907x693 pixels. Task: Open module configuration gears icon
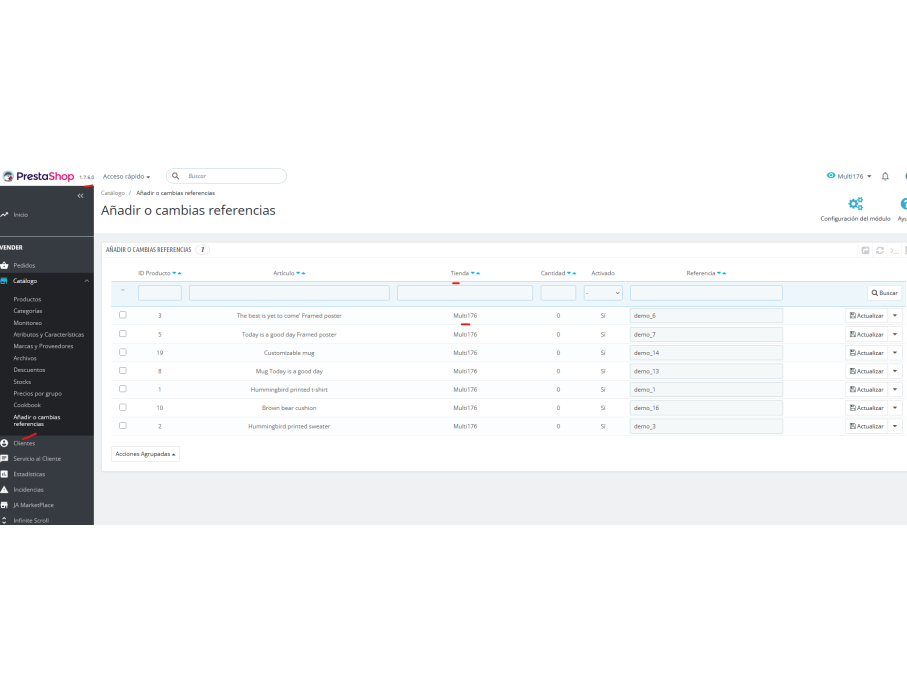pyautogui.click(x=856, y=204)
